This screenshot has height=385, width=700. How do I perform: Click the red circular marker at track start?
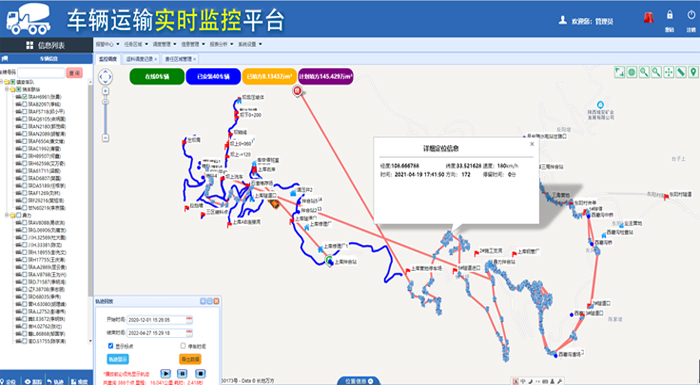[297, 91]
